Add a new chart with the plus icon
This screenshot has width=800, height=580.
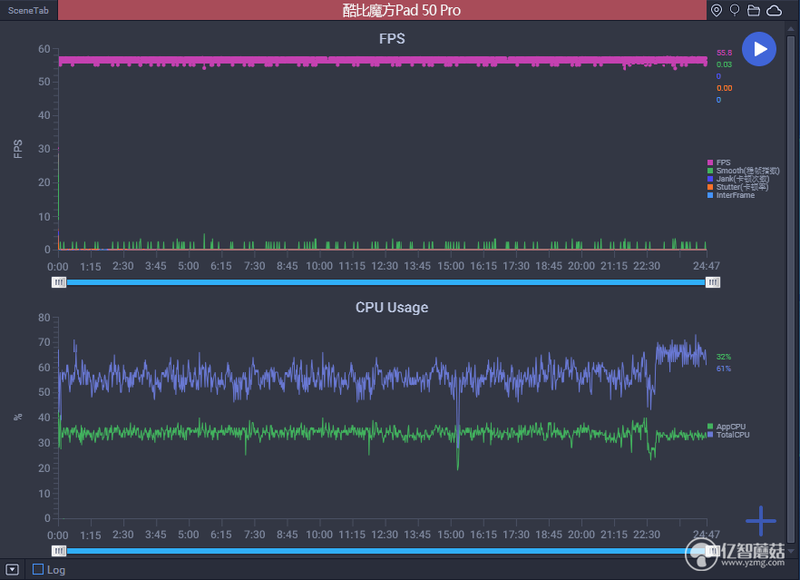[761, 521]
